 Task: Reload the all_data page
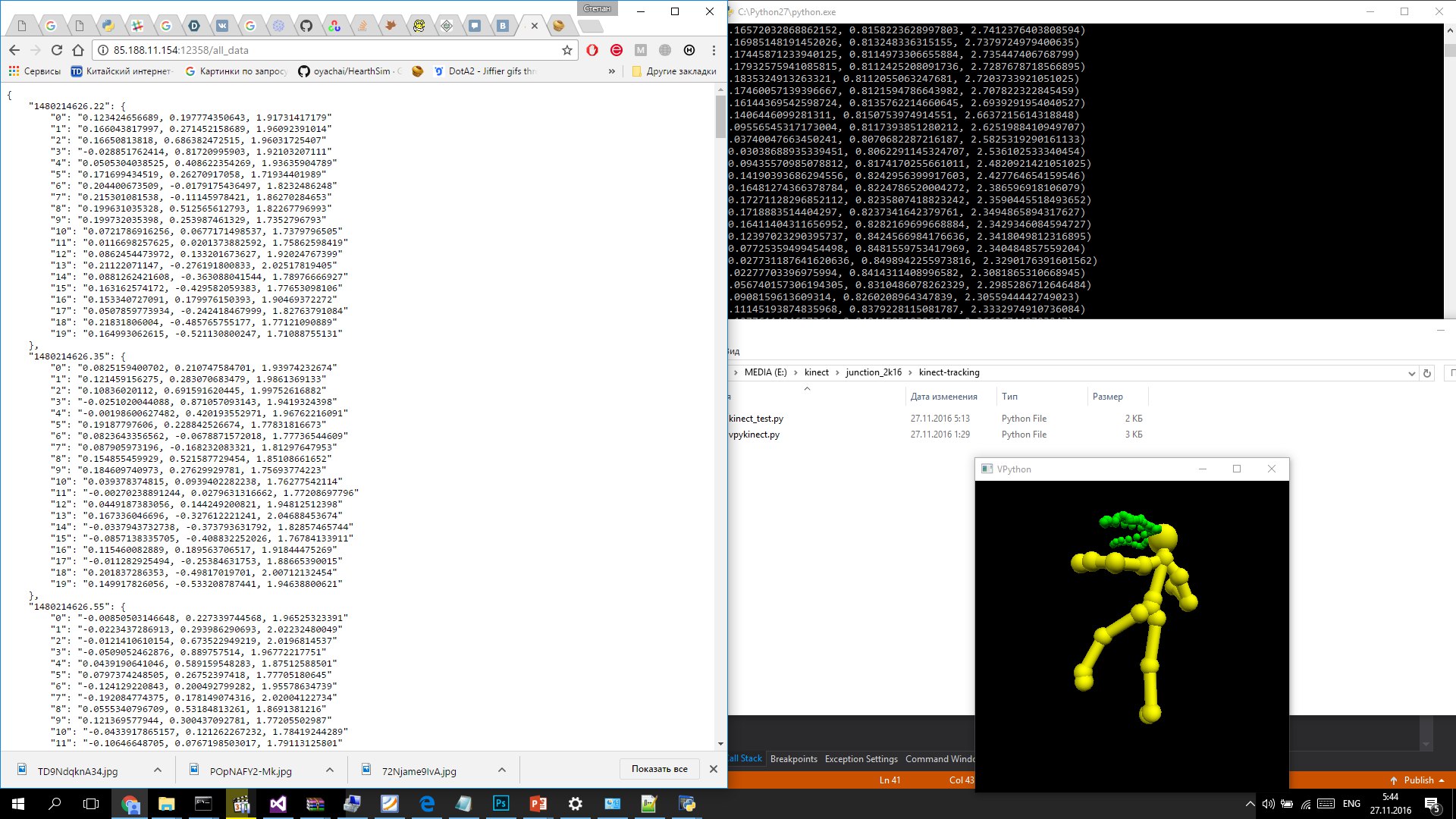[57, 50]
